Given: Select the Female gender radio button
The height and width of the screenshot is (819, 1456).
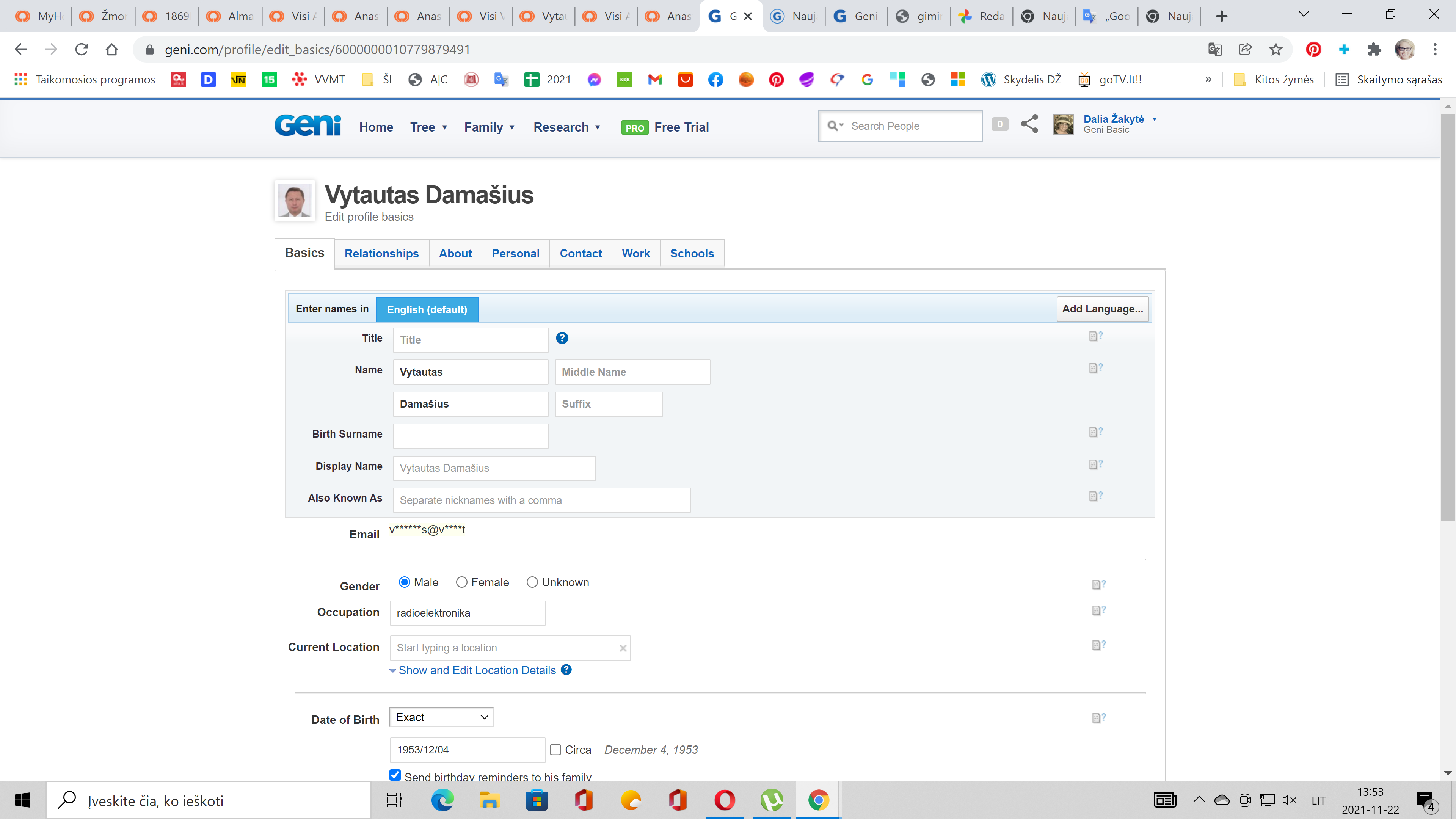Looking at the screenshot, I should tap(462, 582).
